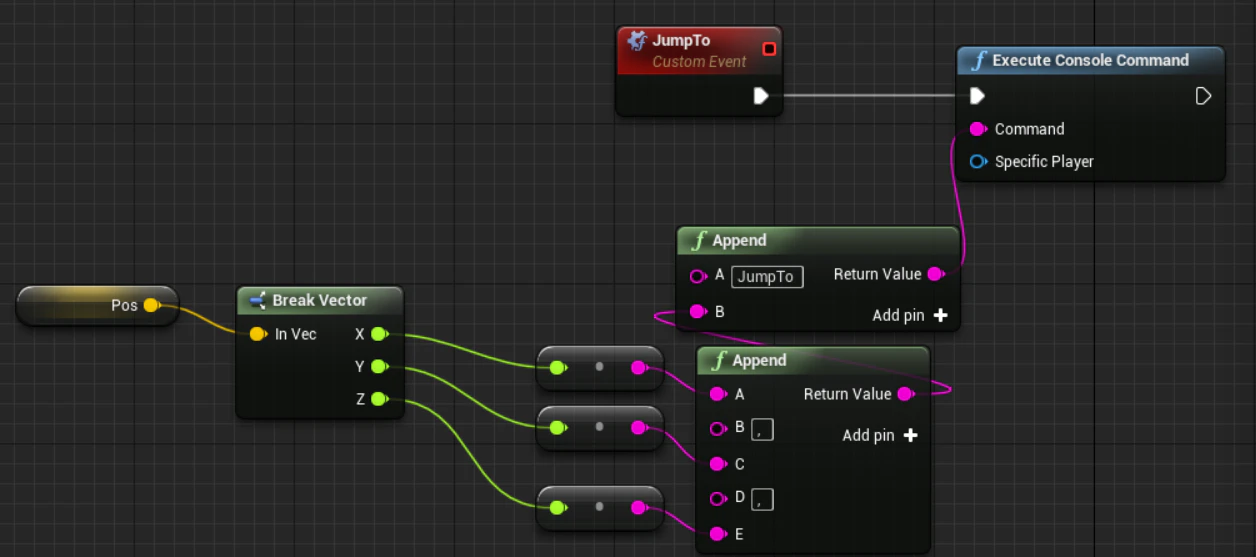The image size is (1256, 557).
Task: Click upper Append node's B input pin
Action: point(698,312)
